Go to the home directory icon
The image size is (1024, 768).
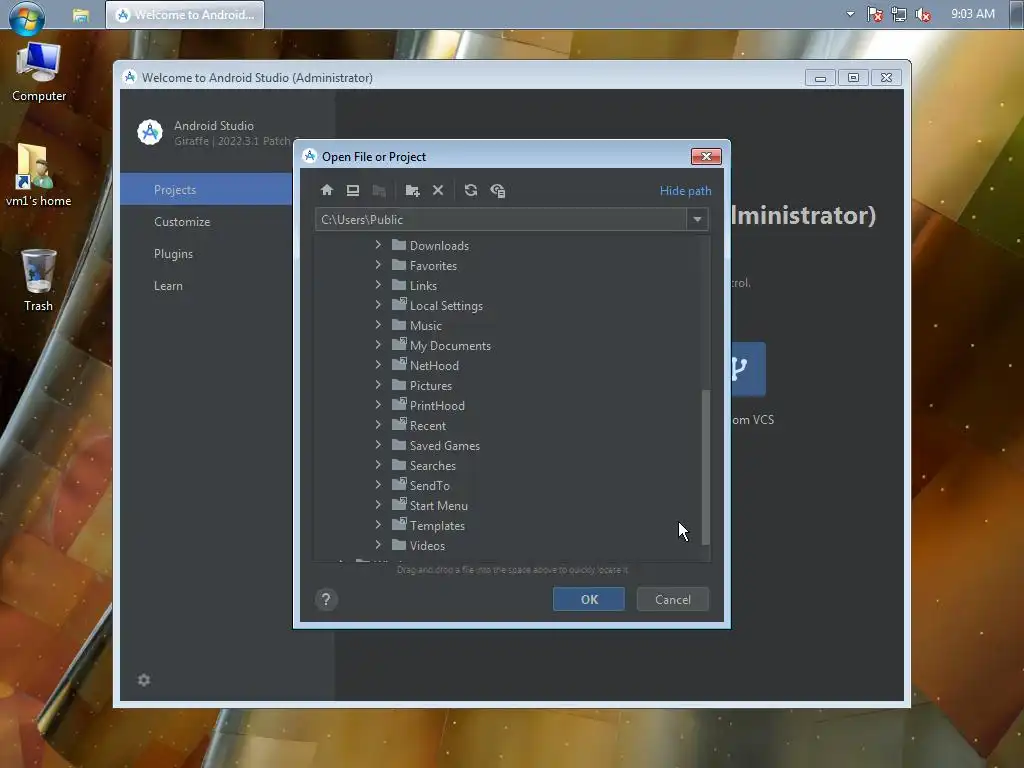327,190
